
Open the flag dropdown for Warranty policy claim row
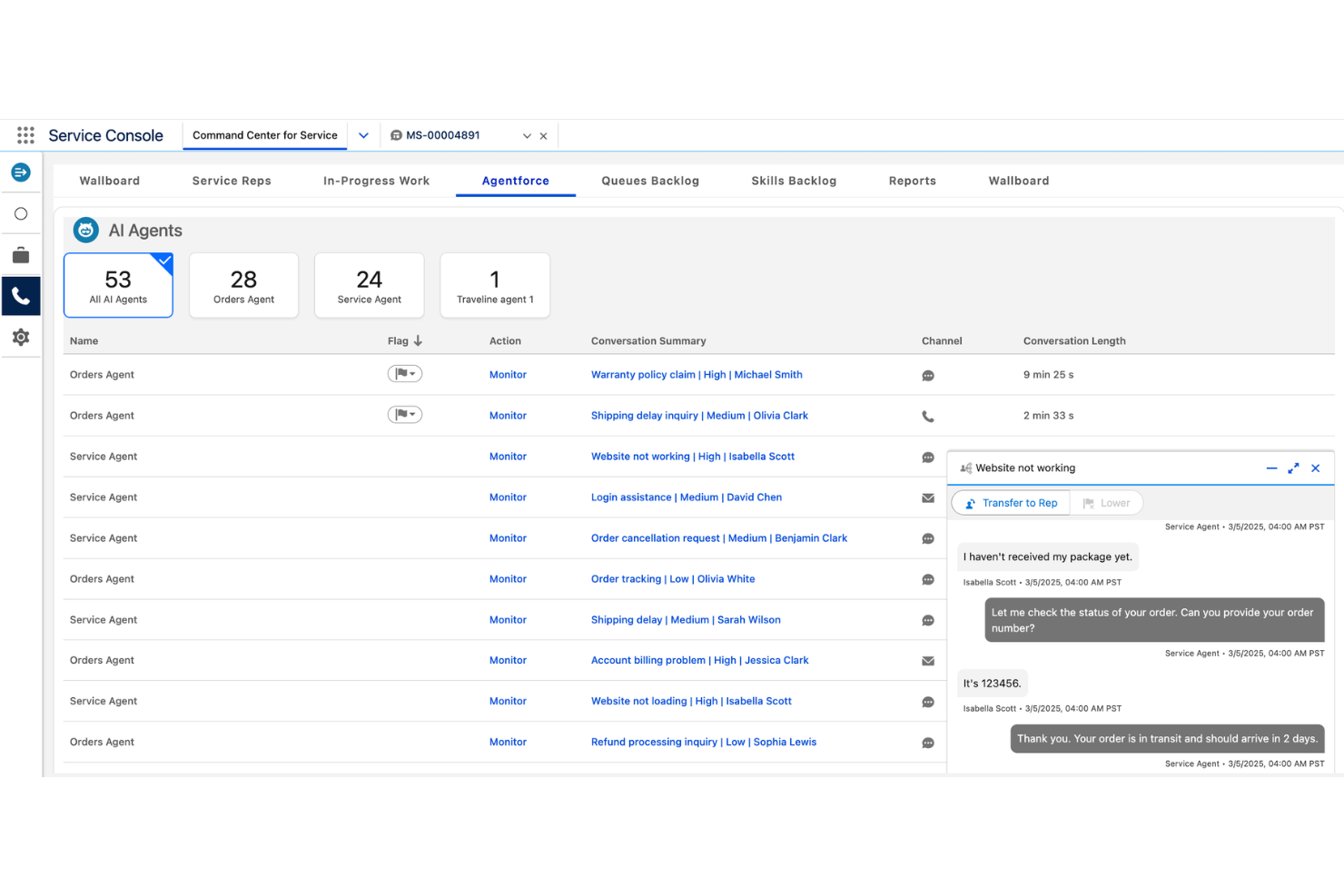(x=405, y=374)
